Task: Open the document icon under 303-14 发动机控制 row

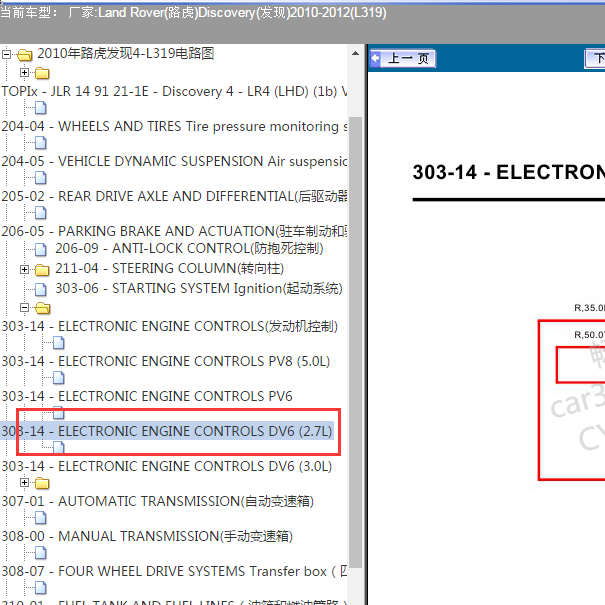Action: tap(59, 343)
